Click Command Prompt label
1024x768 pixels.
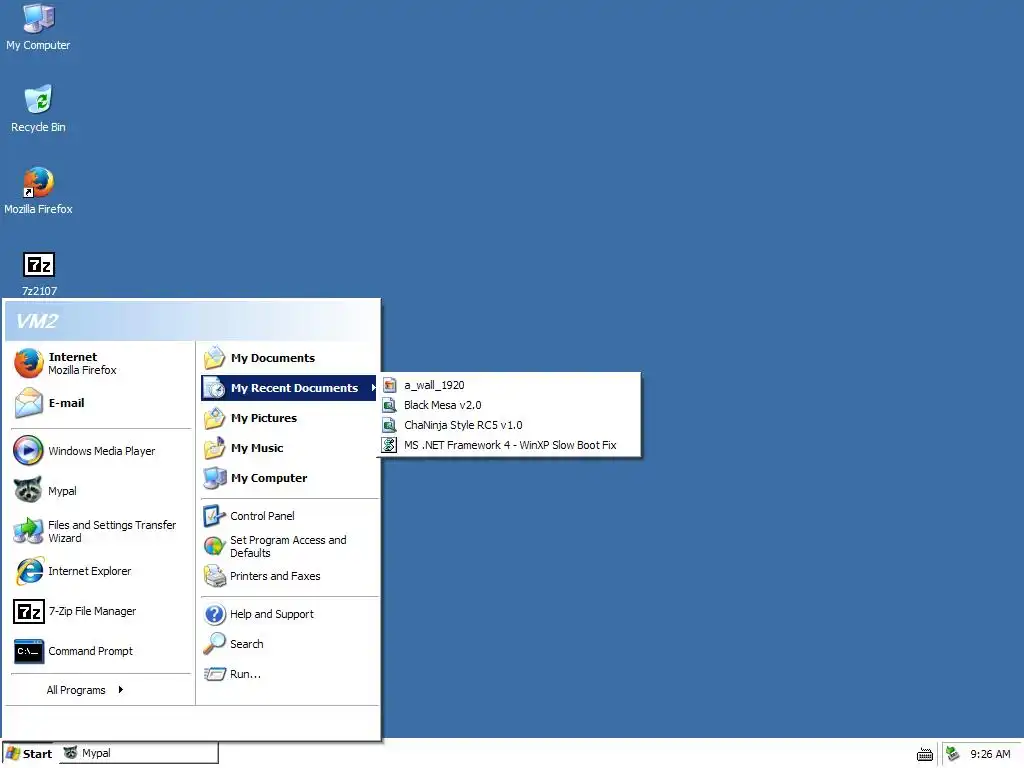[x=90, y=651]
